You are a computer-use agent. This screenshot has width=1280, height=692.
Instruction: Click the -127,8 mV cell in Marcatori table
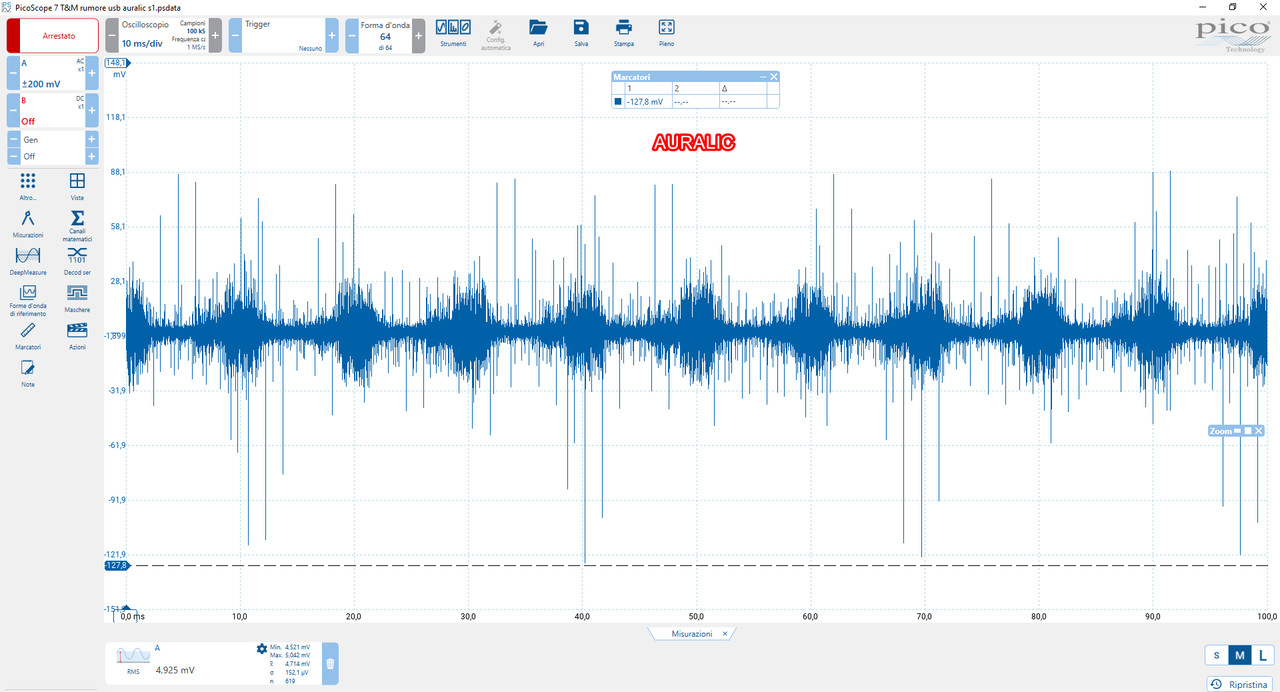(x=646, y=101)
